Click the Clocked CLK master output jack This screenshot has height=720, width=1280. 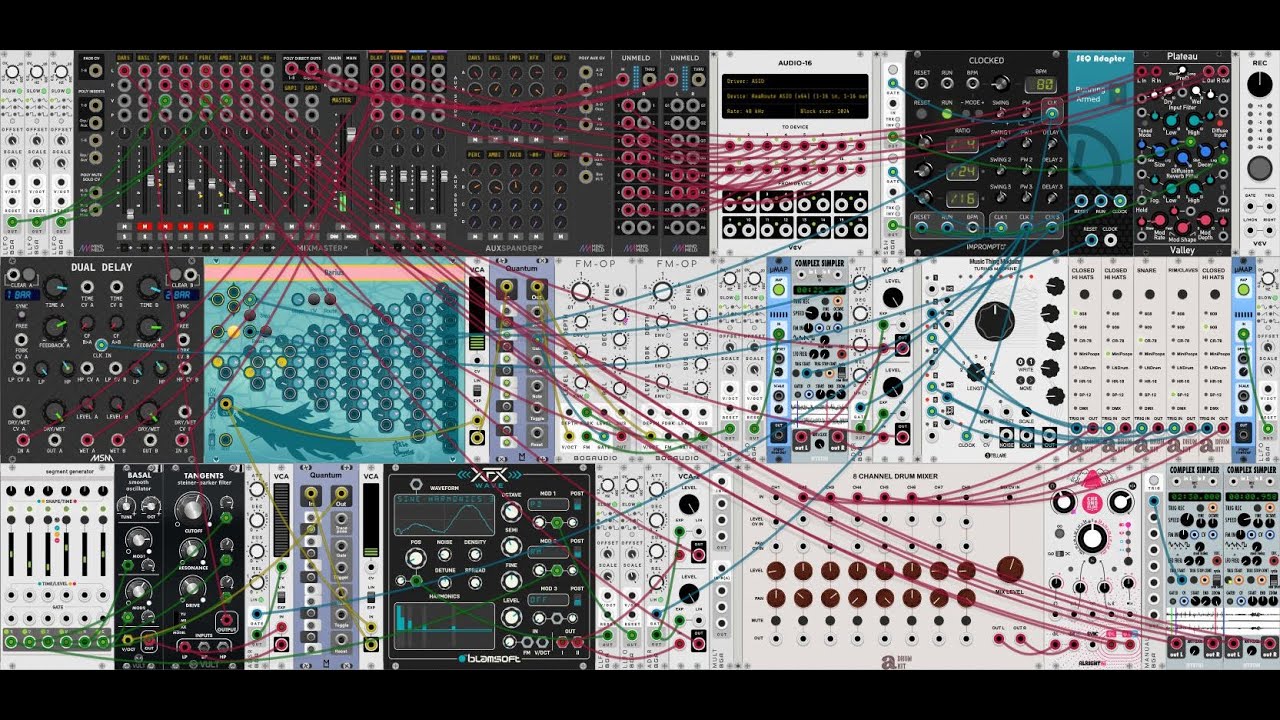1052,113
